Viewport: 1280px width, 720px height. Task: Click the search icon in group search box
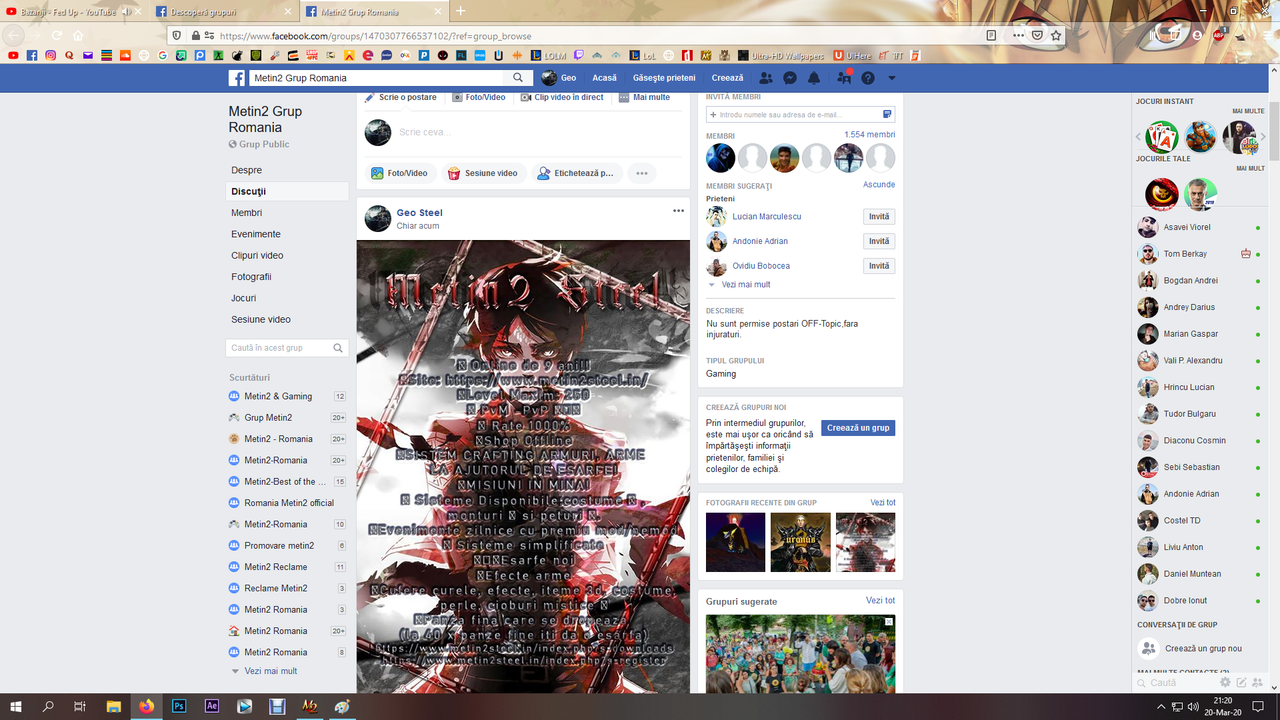338,348
